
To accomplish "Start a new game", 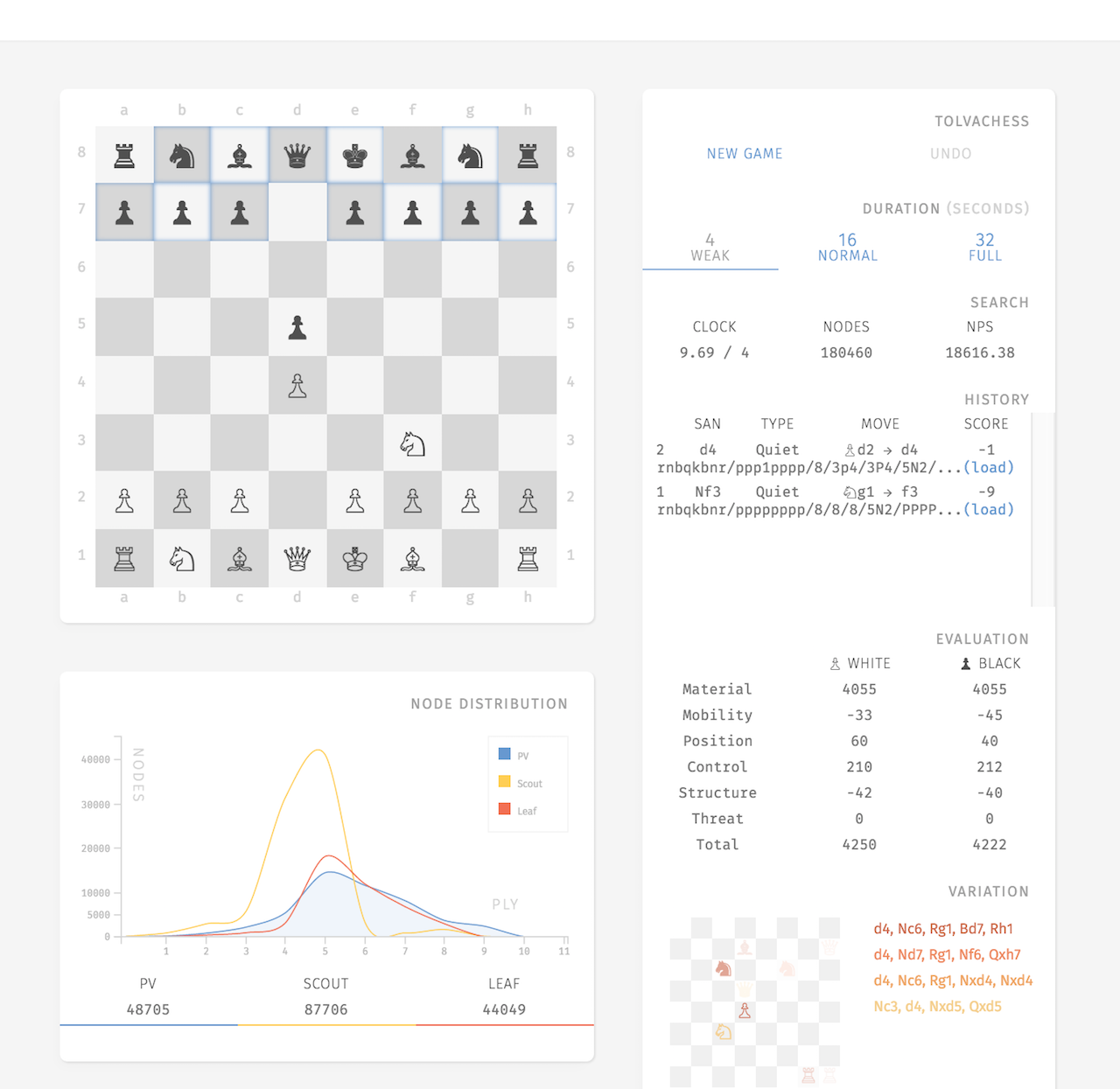I will [x=745, y=154].
